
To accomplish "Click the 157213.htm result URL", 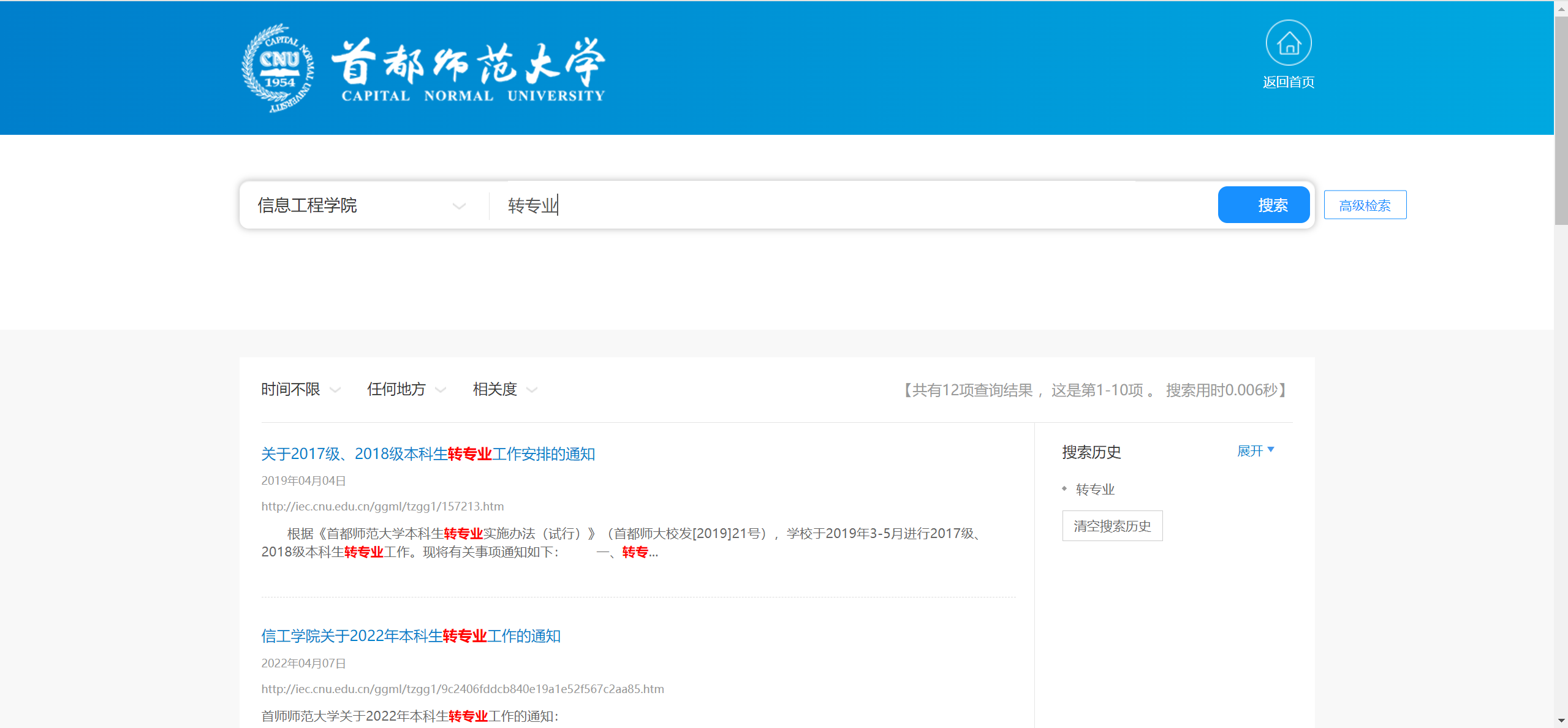I will (x=382, y=506).
